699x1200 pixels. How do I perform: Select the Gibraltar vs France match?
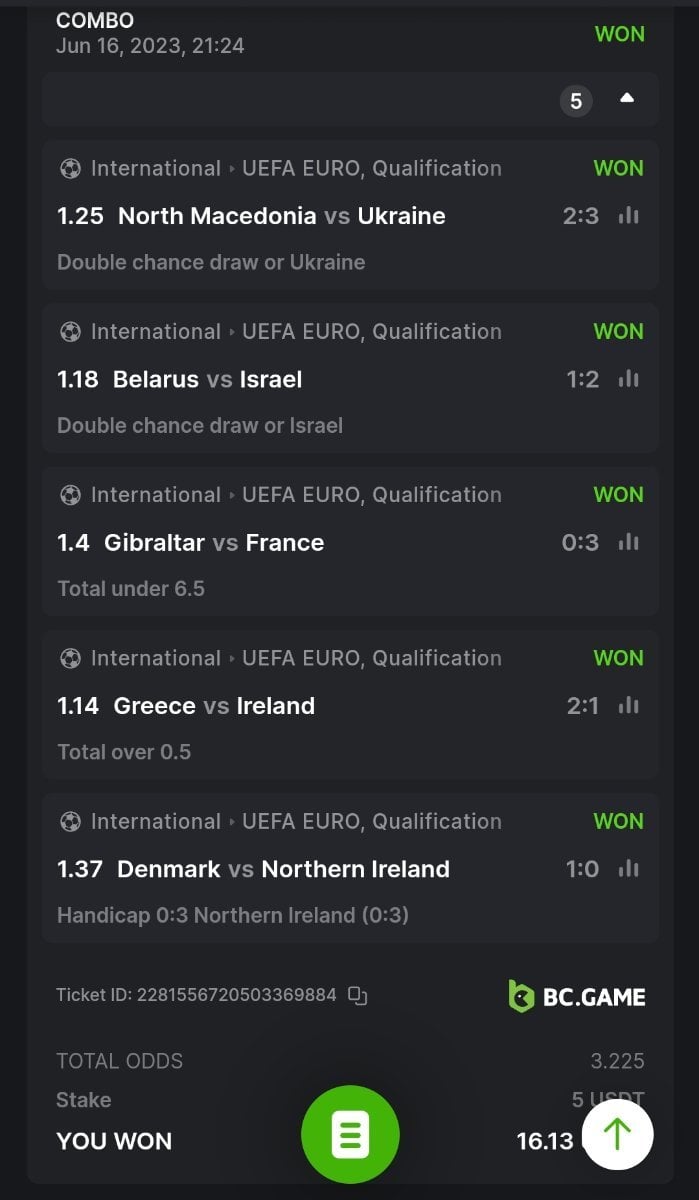[x=214, y=543]
